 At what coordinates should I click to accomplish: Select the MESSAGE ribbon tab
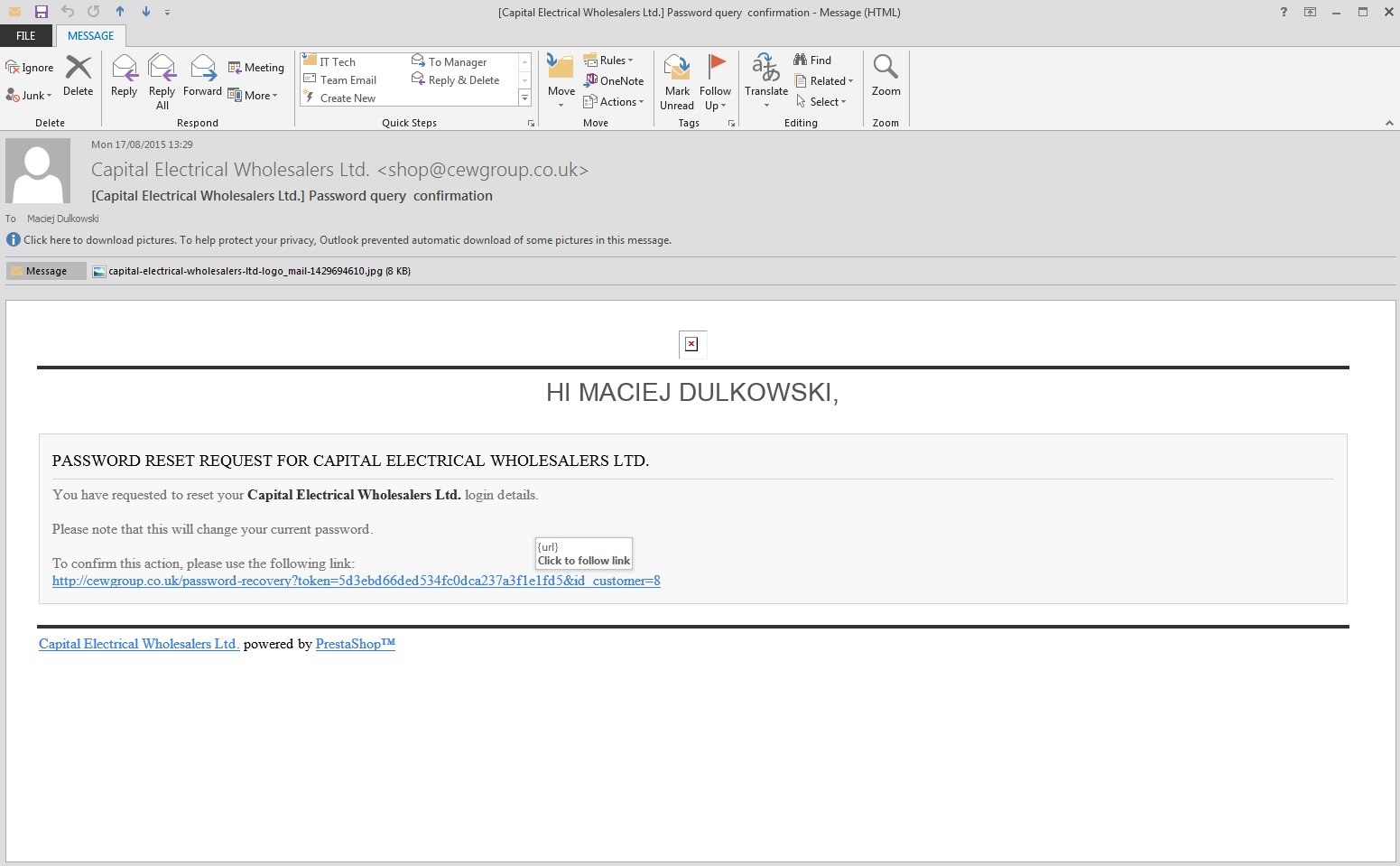point(91,36)
